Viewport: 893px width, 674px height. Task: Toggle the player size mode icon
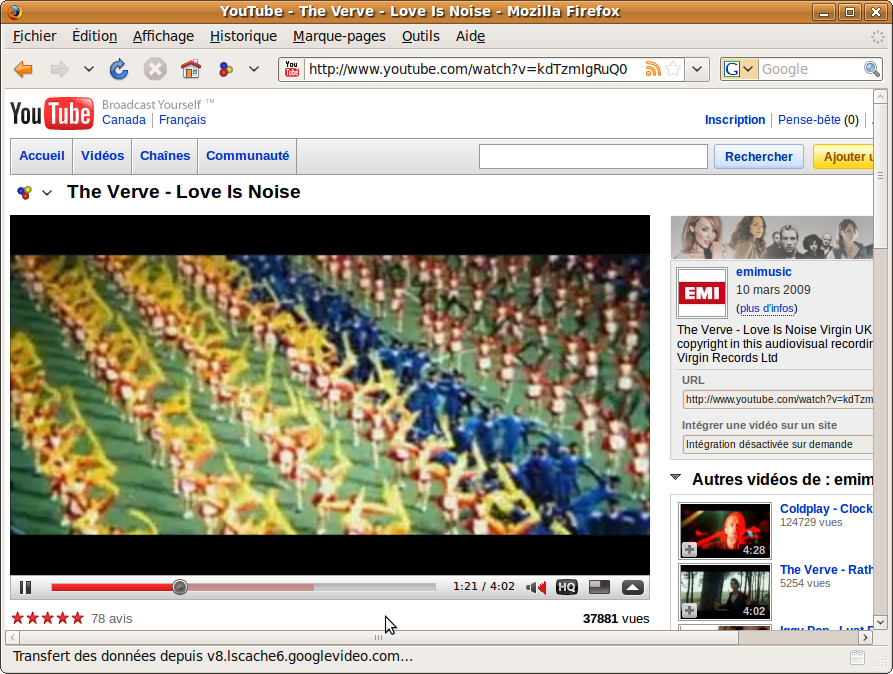tap(599, 587)
